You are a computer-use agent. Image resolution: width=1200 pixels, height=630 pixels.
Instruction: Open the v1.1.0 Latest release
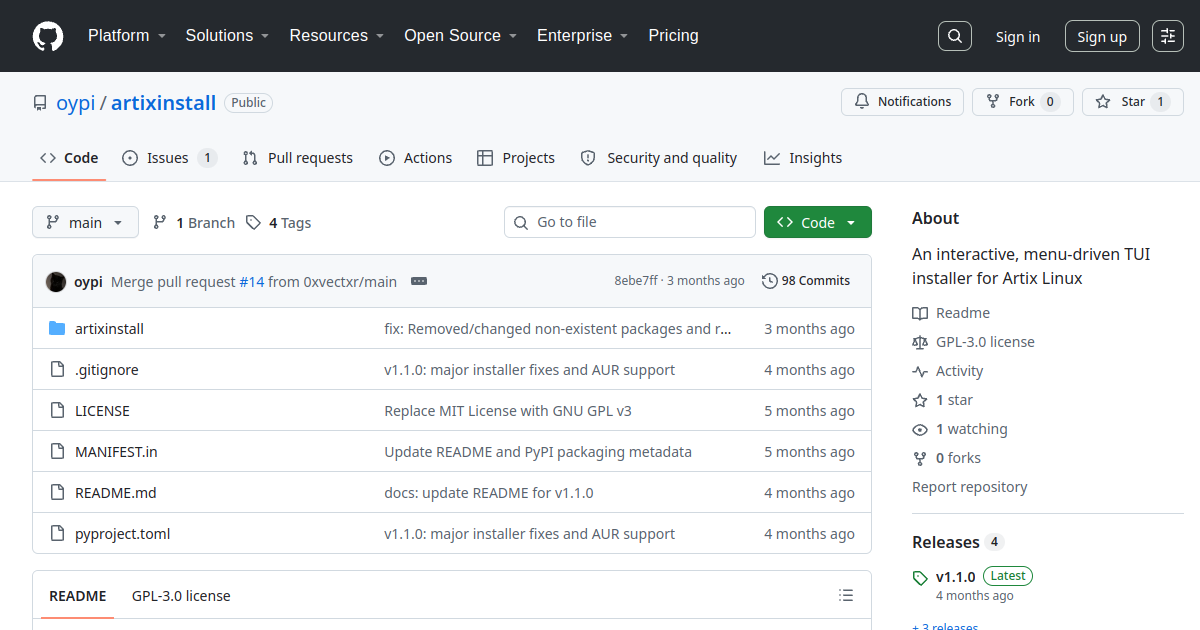(972, 577)
